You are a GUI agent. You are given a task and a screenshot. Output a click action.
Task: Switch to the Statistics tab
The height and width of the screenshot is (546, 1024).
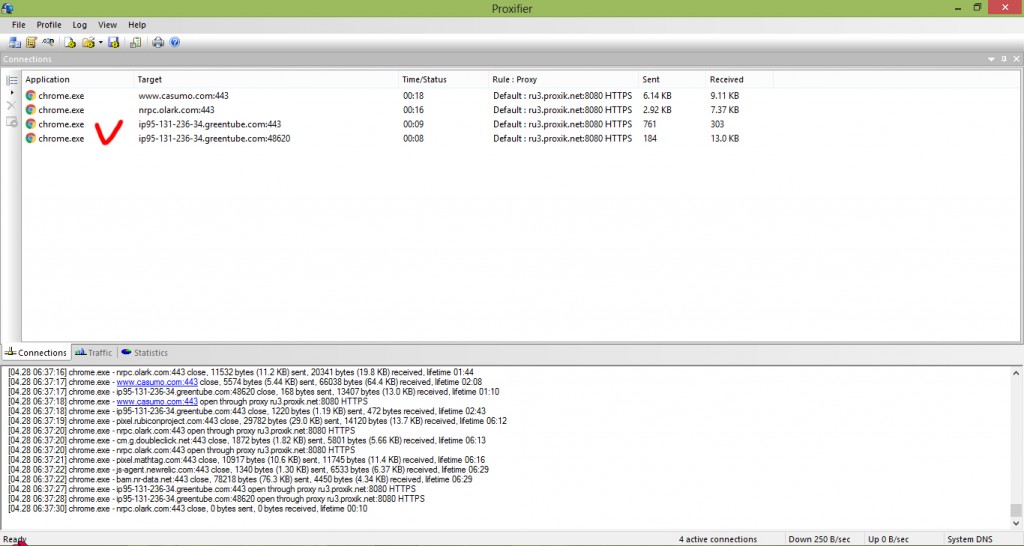pyautogui.click(x=144, y=353)
